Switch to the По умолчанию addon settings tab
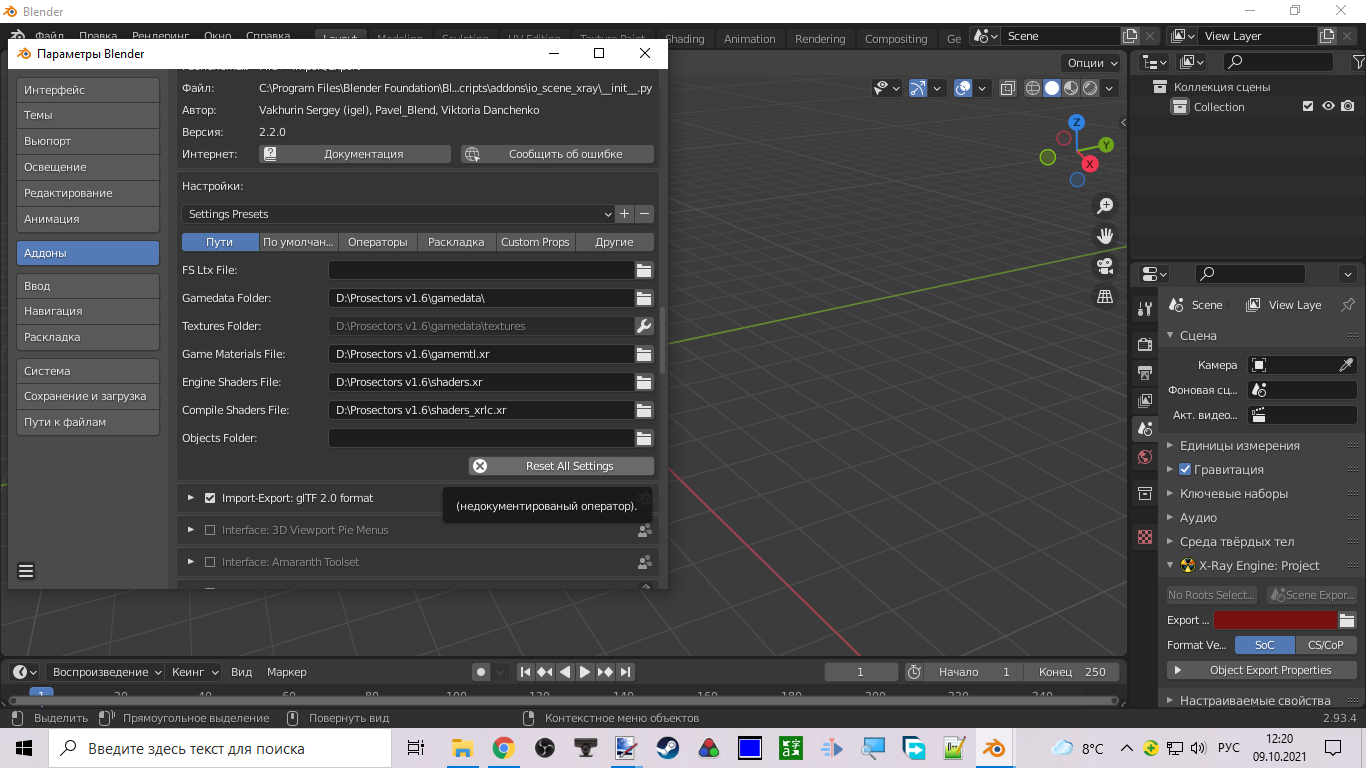Image resolution: width=1366 pixels, height=768 pixels. pos(297,242)
